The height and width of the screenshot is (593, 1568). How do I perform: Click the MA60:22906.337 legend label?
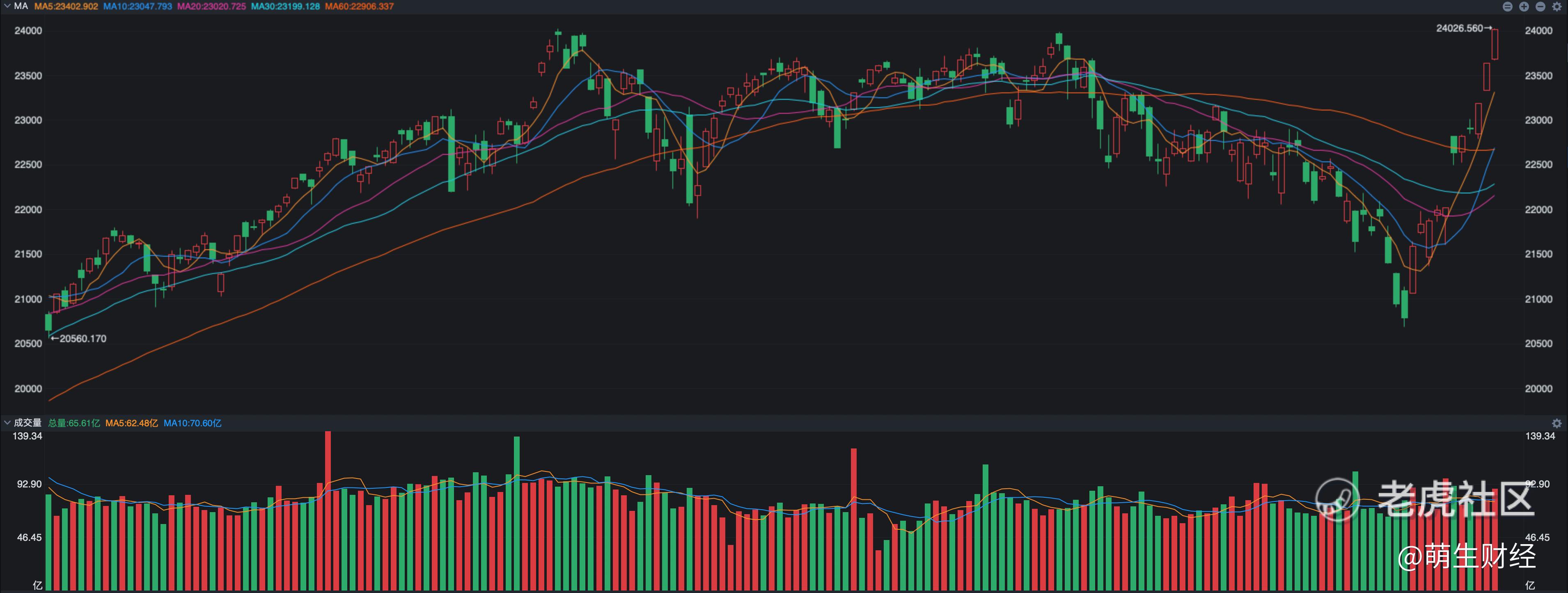click(359, 7)
